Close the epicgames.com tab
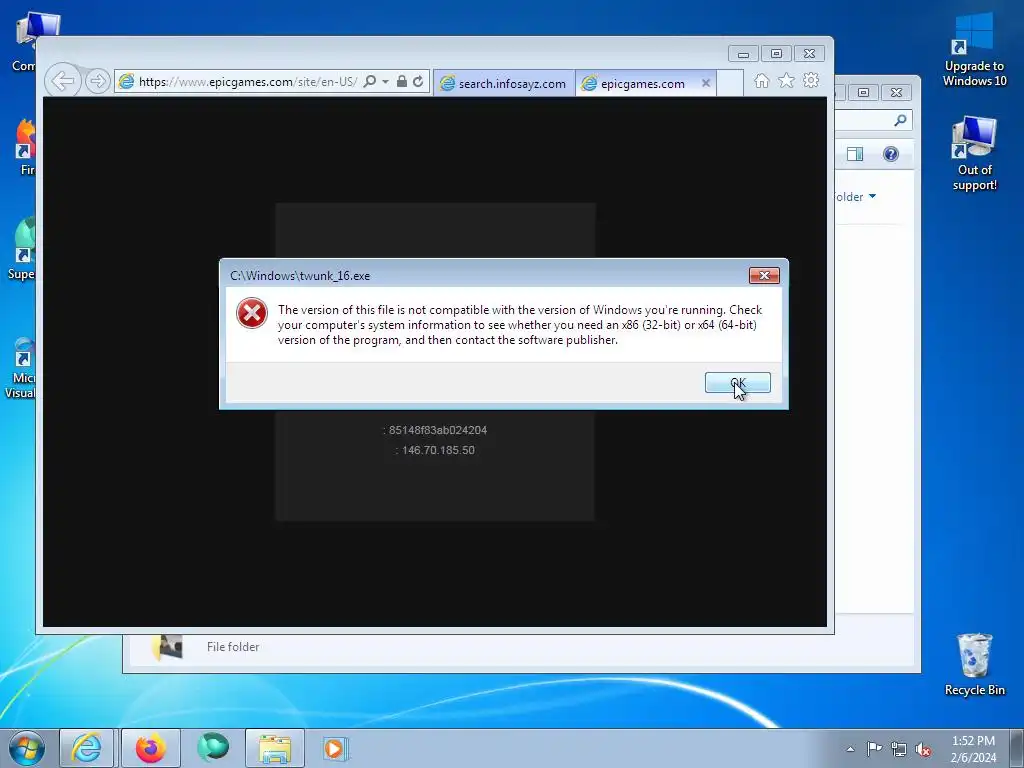This screenshot has height=768, width=1024. click(706, 83)
